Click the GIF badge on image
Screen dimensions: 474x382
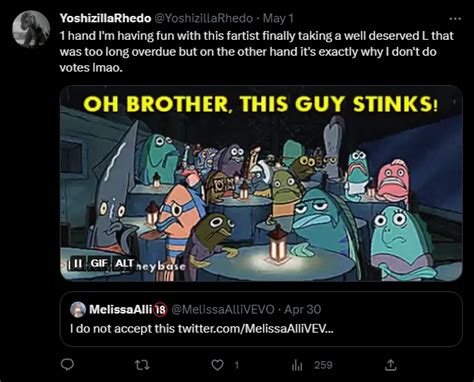coord(99,263)
